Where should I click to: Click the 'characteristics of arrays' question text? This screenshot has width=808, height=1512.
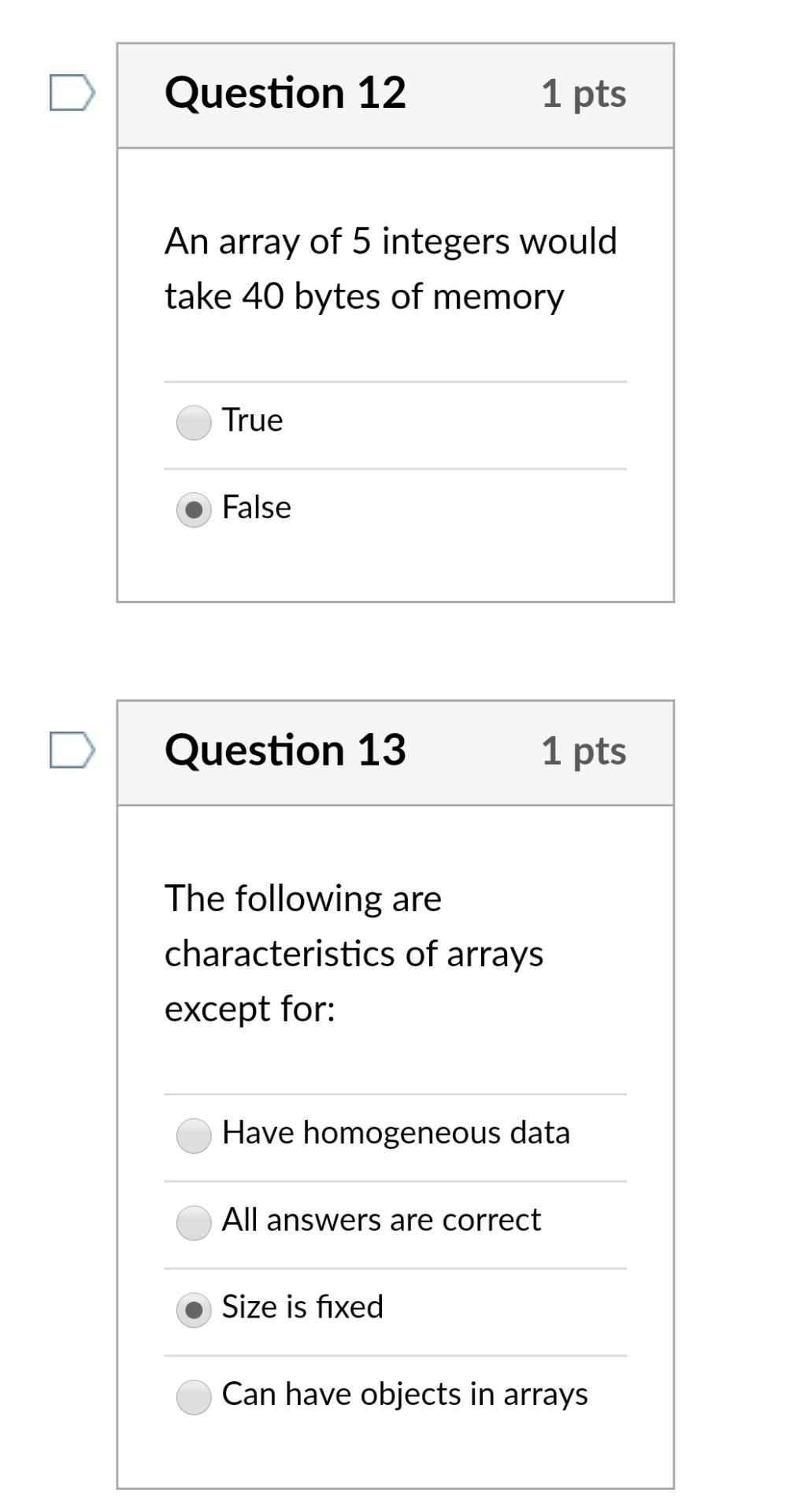pyautogui.click(x=354, y=954)
